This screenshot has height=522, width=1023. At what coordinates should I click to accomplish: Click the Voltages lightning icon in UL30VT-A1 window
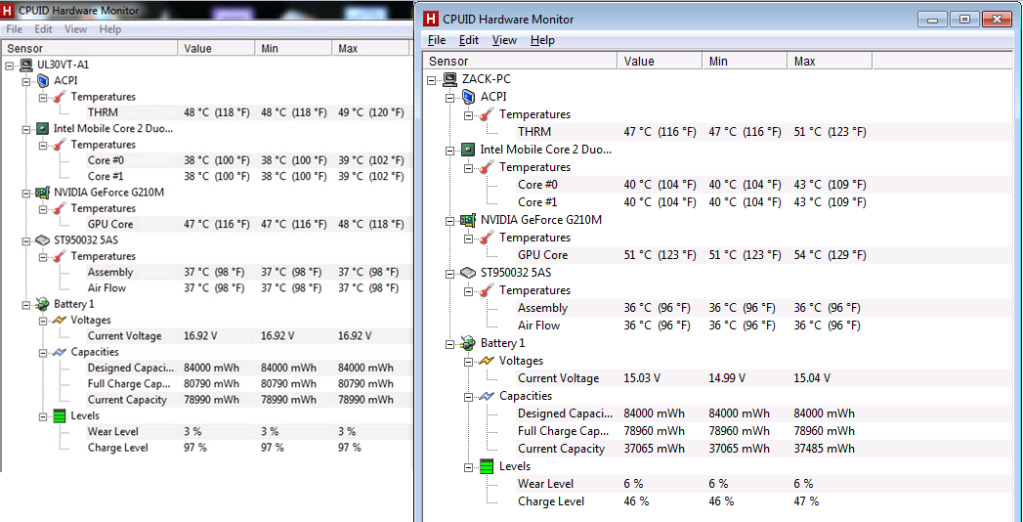(60, 320)
